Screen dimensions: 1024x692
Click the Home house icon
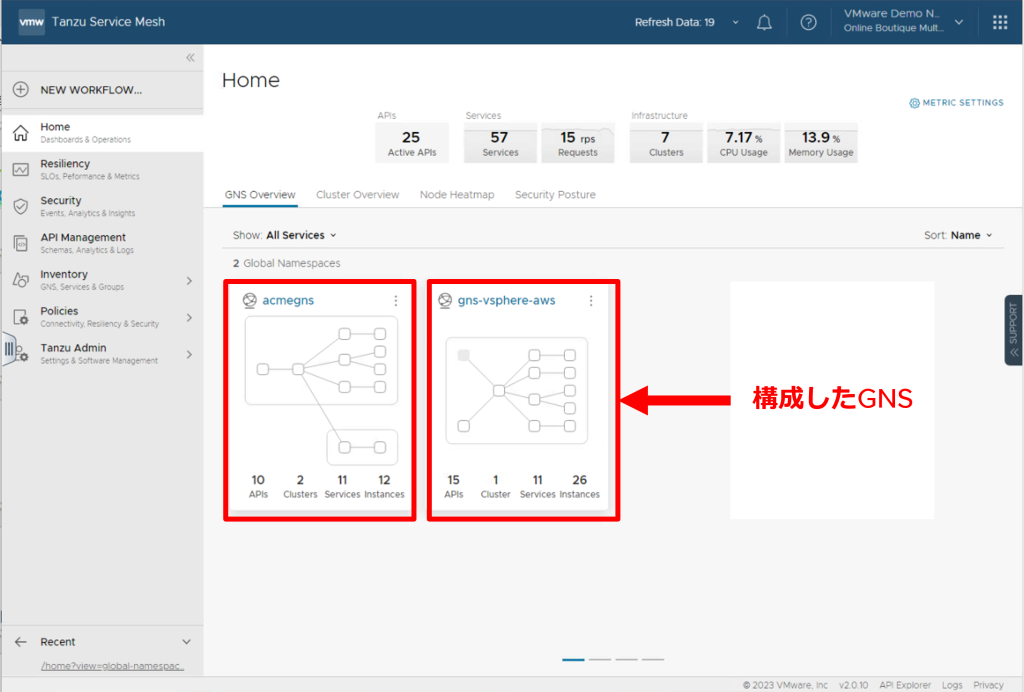point(21,133)
